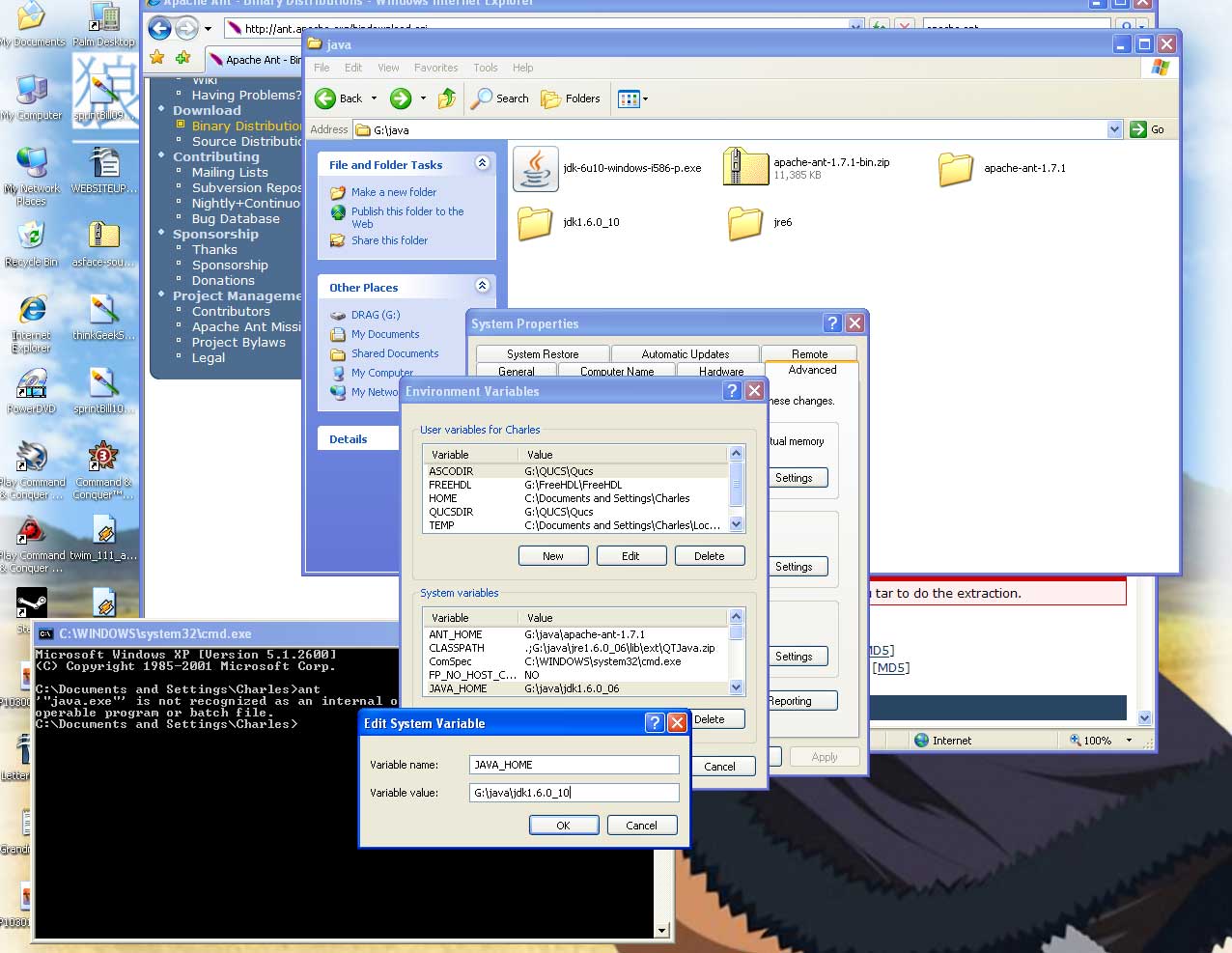Click the Mailing Lists link on Ant page
This screenshot has height=953, width=1232.
tap(230, 172)
